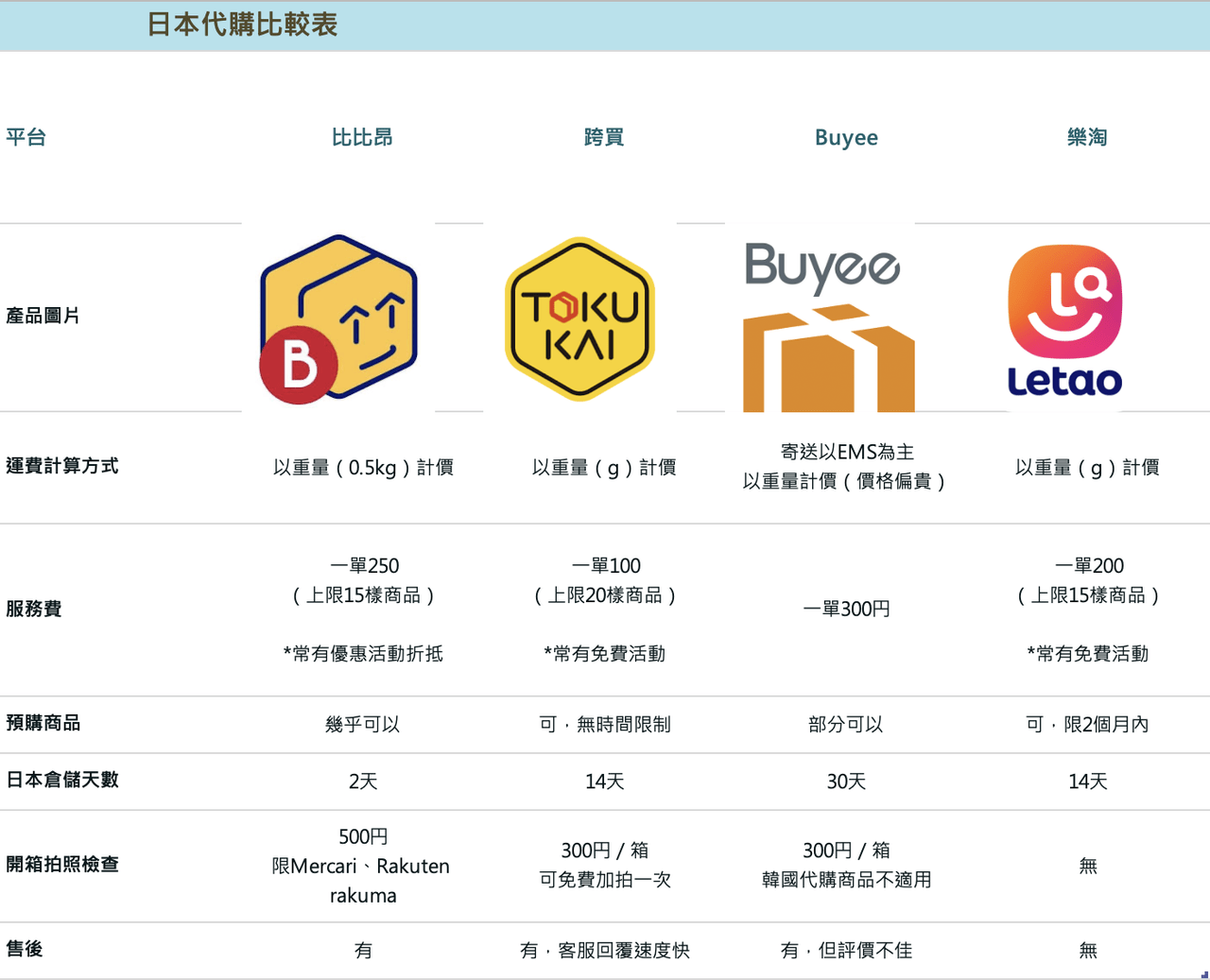Click the 日本倉儲天數 row label

pos(62,780)
